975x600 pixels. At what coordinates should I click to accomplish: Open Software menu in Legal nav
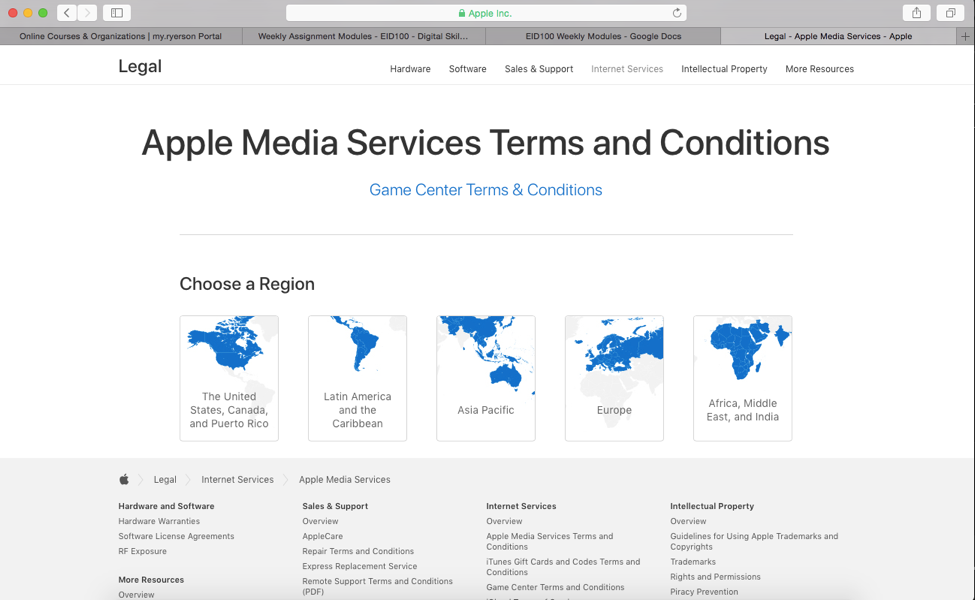point(468,69)
